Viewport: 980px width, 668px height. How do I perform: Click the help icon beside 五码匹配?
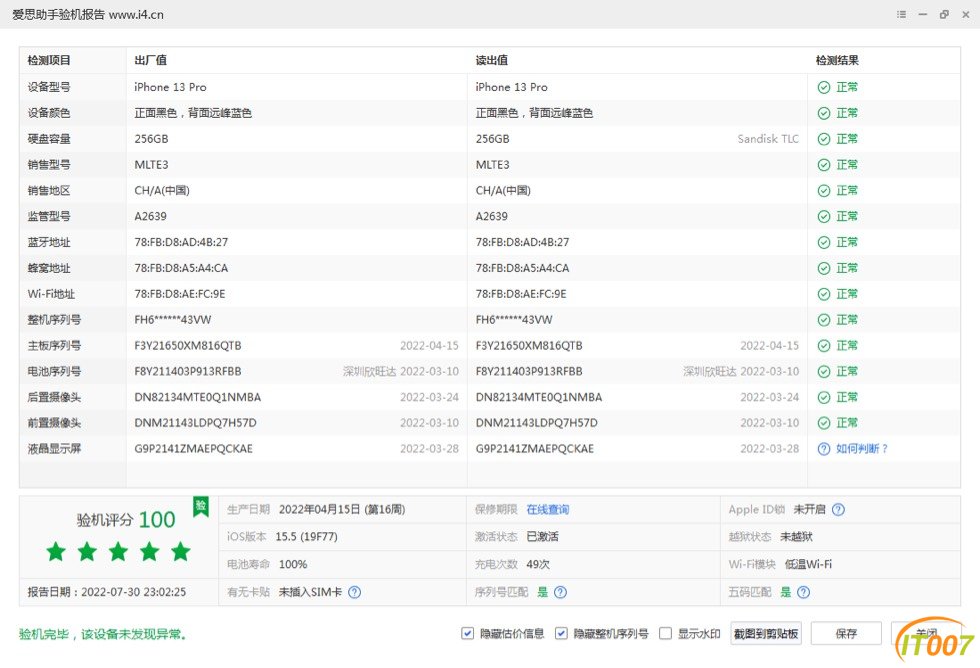804,592
